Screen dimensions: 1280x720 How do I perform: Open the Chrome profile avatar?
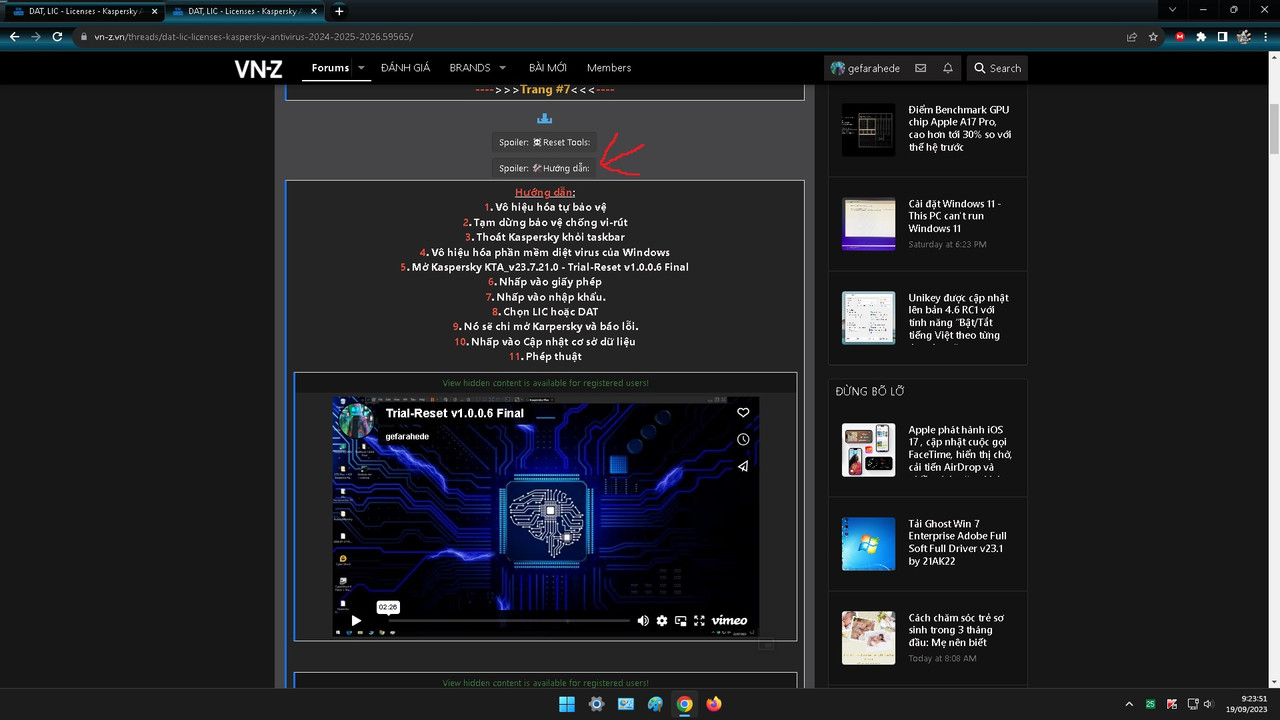1244,36
